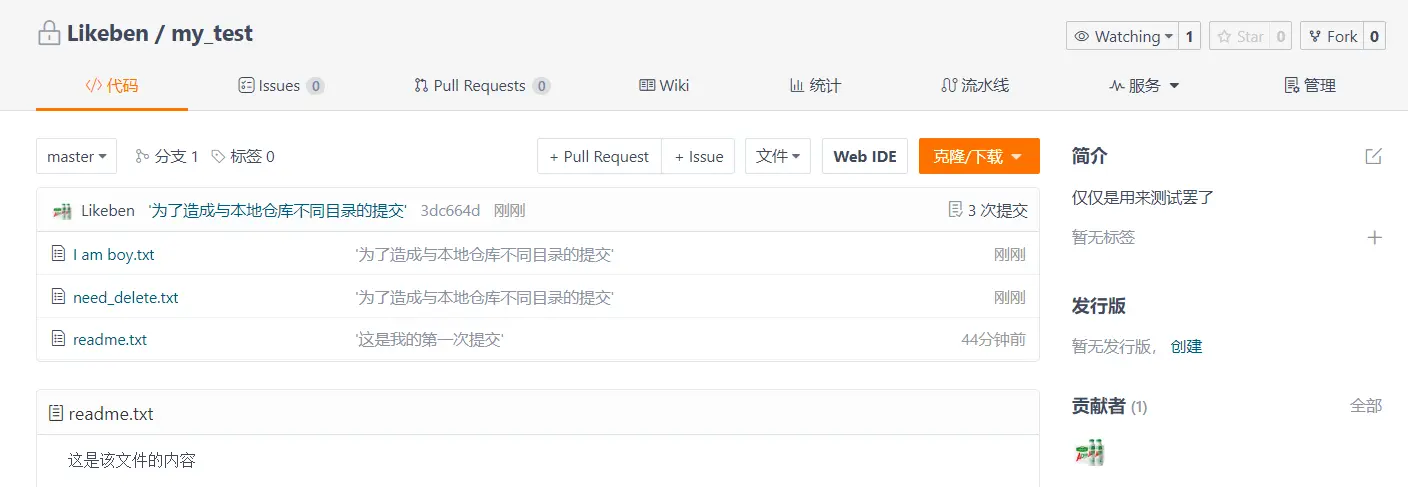Click the edit icon next to 简介
The width and height of the screenshot is (1408, 487).
click(1374, 156)
